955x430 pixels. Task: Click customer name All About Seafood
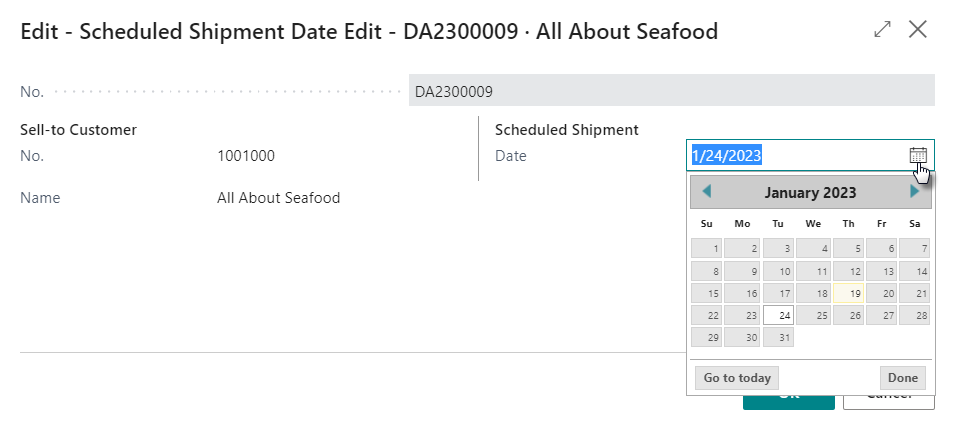pos(278,198)
